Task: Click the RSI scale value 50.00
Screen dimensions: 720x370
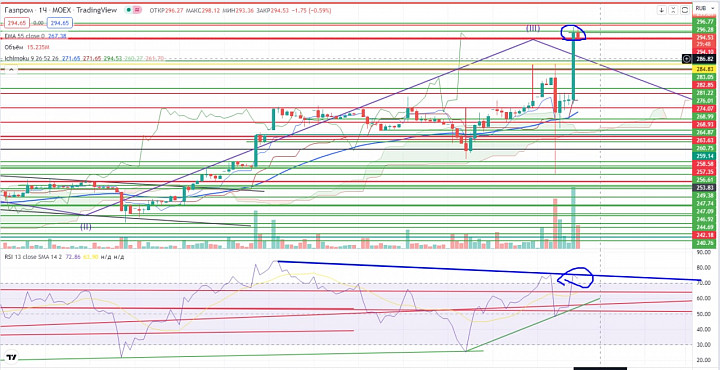Action: [x=703, y=314]
